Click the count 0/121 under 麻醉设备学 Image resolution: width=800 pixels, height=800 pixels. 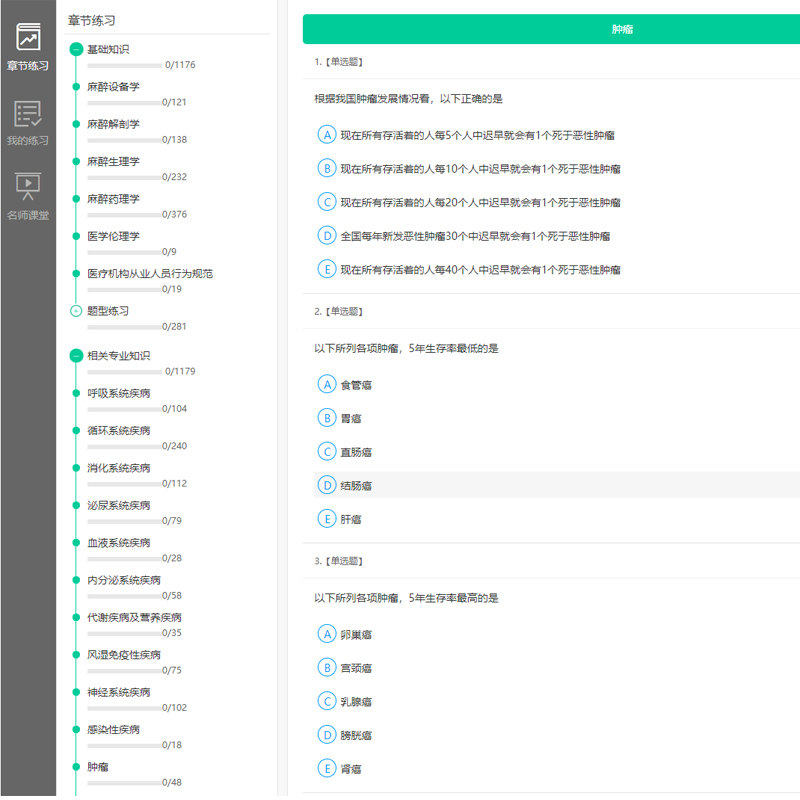pyautogui.click(x=174, y=102)
